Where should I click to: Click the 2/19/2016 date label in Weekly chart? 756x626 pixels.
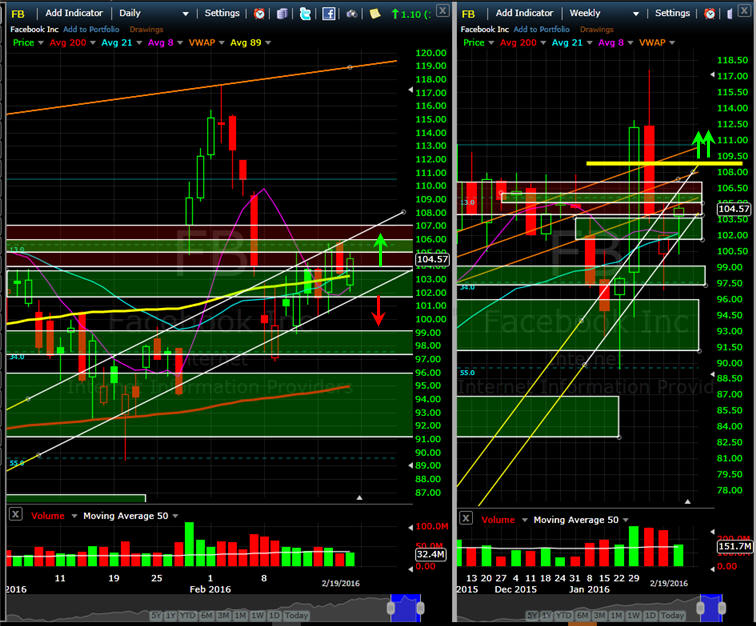click(669, 583)
